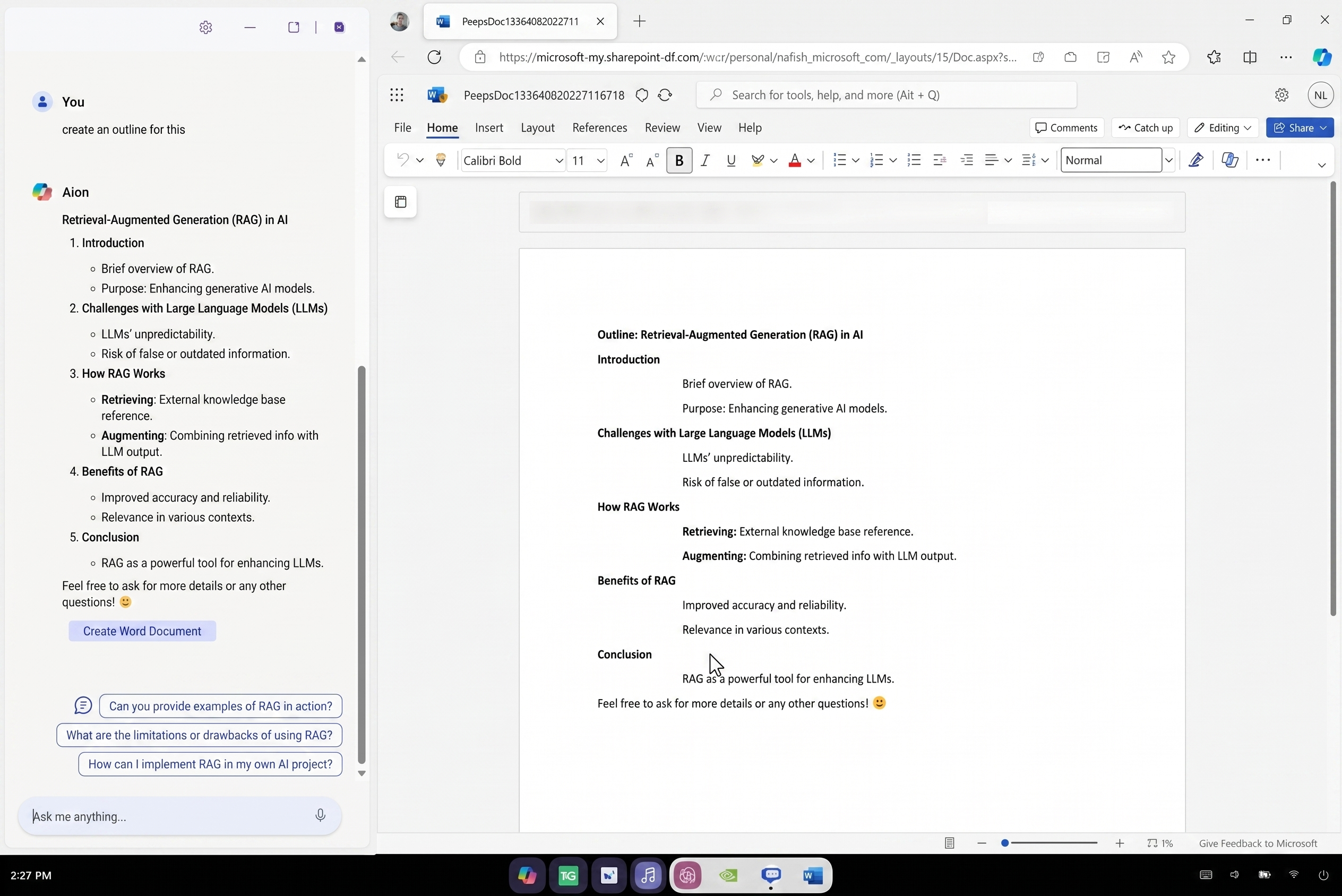The image size is (1342, 896).
Task: Click the page view icon in status bar
Action: coord(950,843)
